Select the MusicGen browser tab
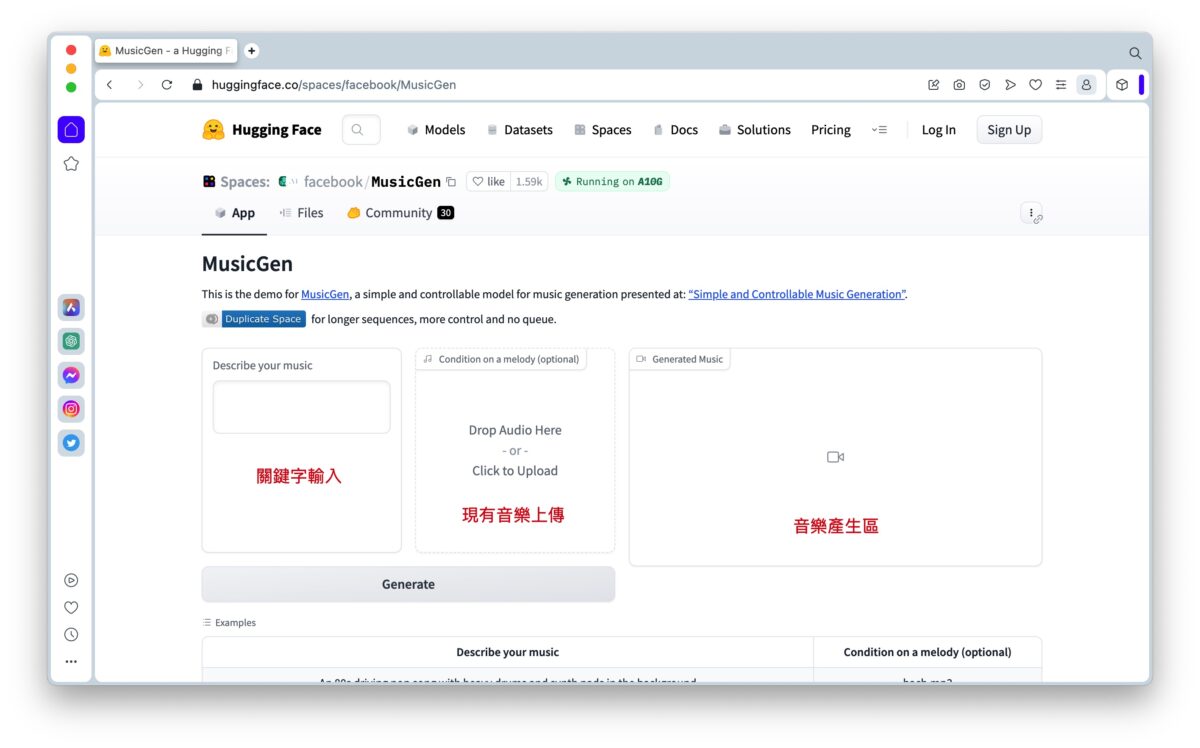 click(x=166, y=51)
